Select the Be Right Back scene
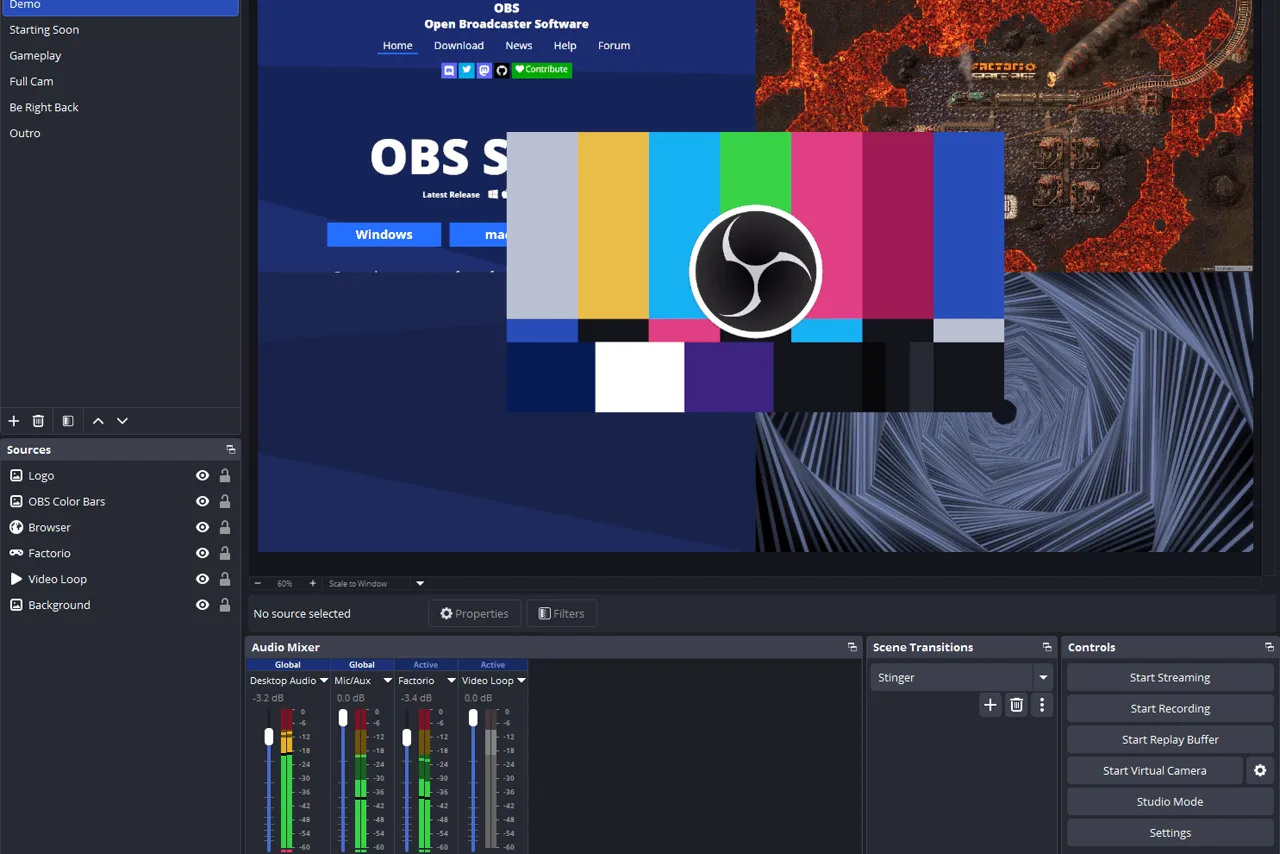This screenshot has height=854, width=1280. (x=120, y=108)
